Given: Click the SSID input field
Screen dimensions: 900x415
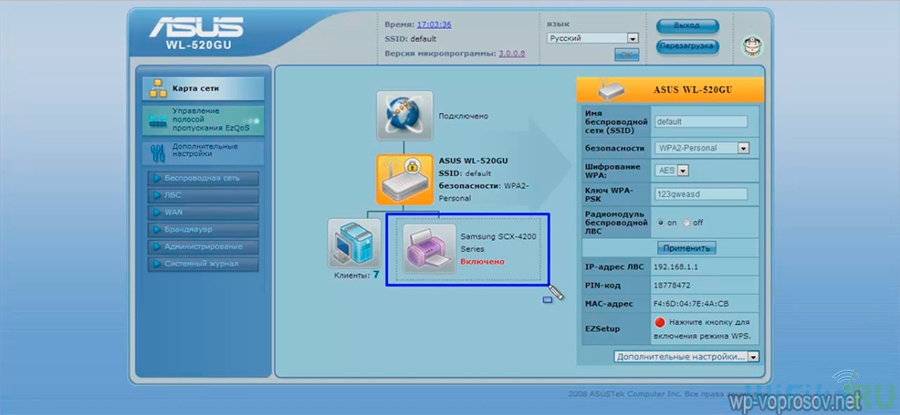Looking at the screenshot, I should [701, 122].
